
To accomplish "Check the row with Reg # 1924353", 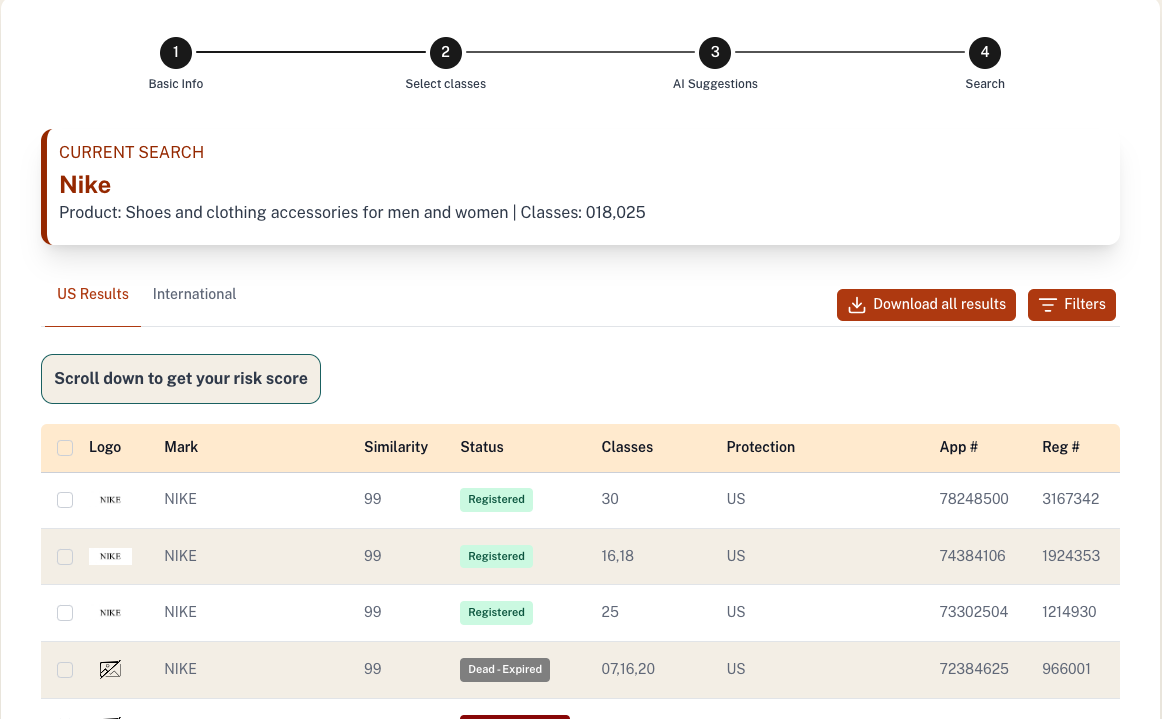I will click(65, 557).
